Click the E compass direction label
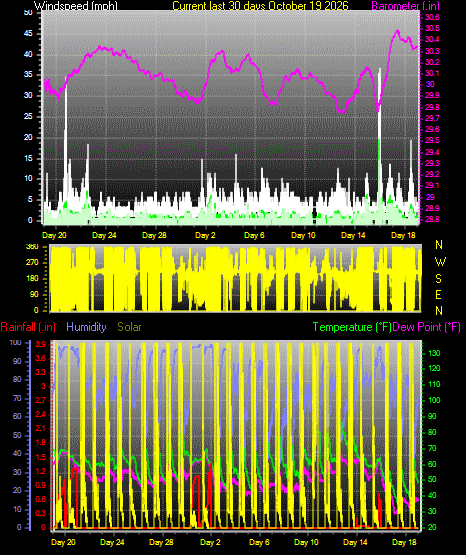Viewport: 466px width, 555px height. click(438, 295)
